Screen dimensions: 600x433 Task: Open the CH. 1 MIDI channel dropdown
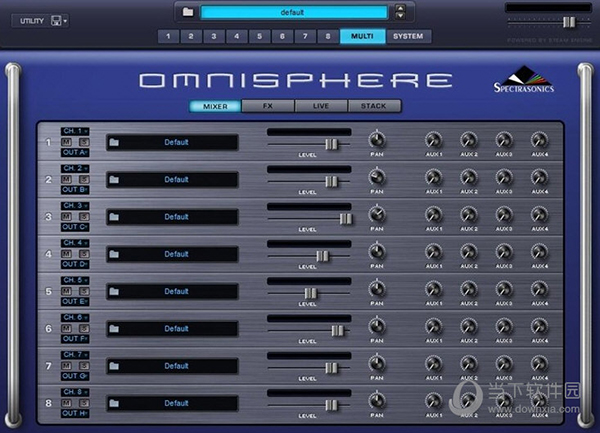pyautogui.click(x=75, y=131)
